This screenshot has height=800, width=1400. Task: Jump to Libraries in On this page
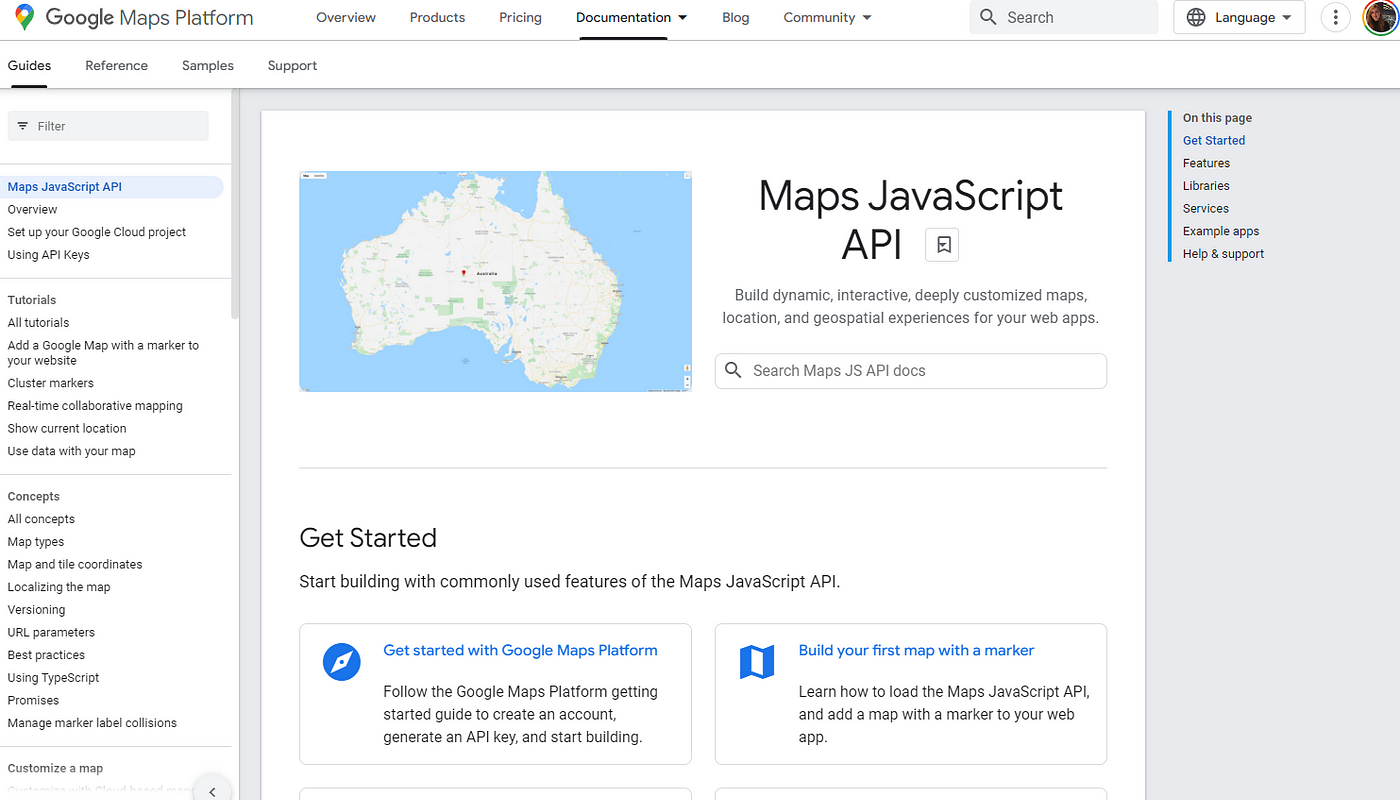pos(1206,186)
